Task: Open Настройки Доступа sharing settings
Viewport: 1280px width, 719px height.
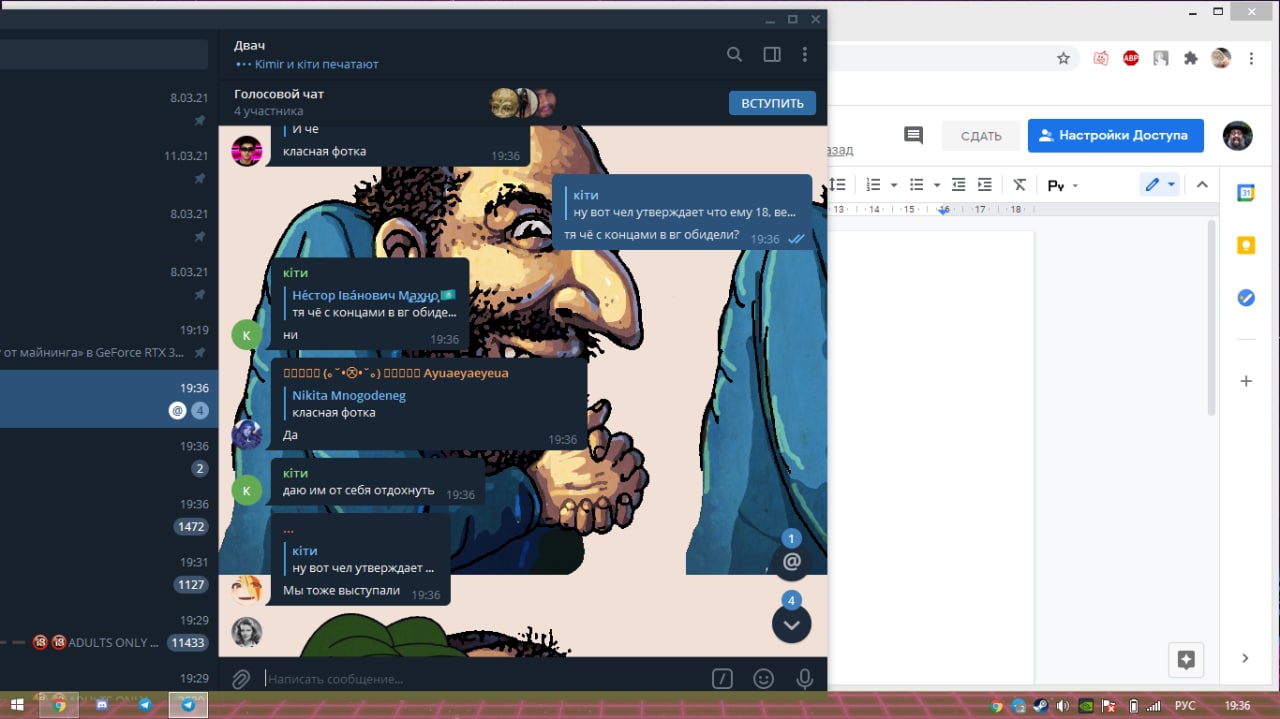Action: tap(1115, 136)
